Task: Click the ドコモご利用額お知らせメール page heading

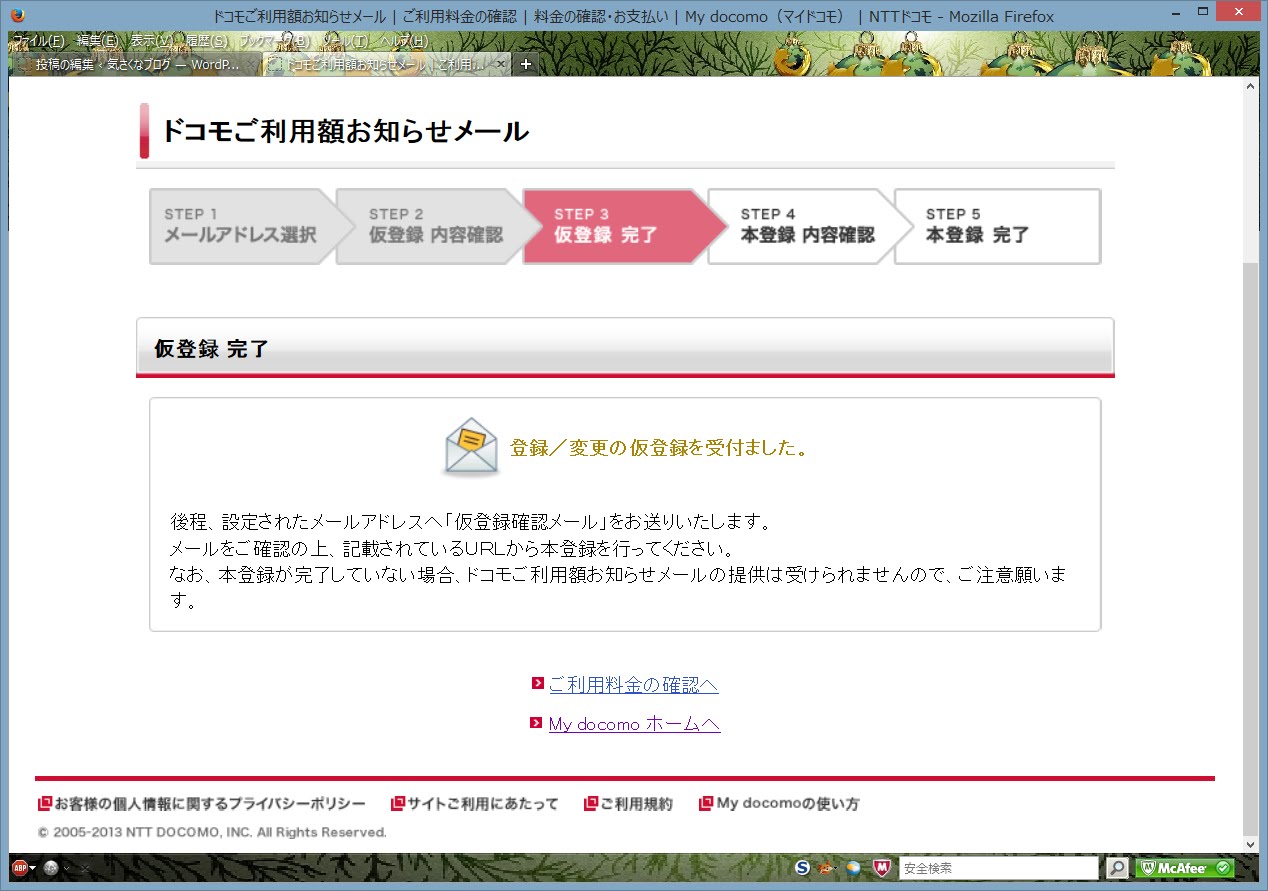Action: pyautogui.click(x=345, y=131)
